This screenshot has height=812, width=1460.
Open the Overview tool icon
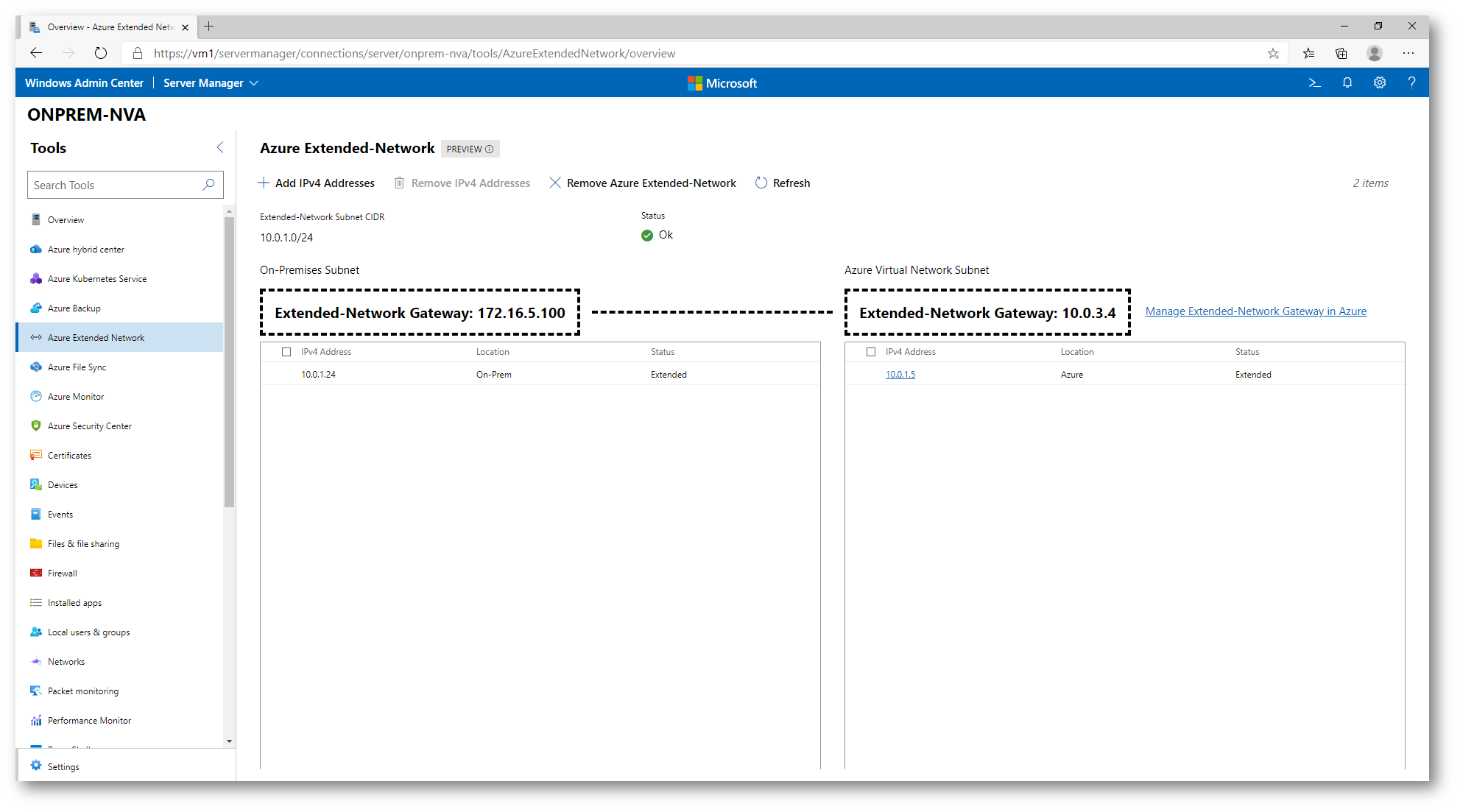point(36,219)
